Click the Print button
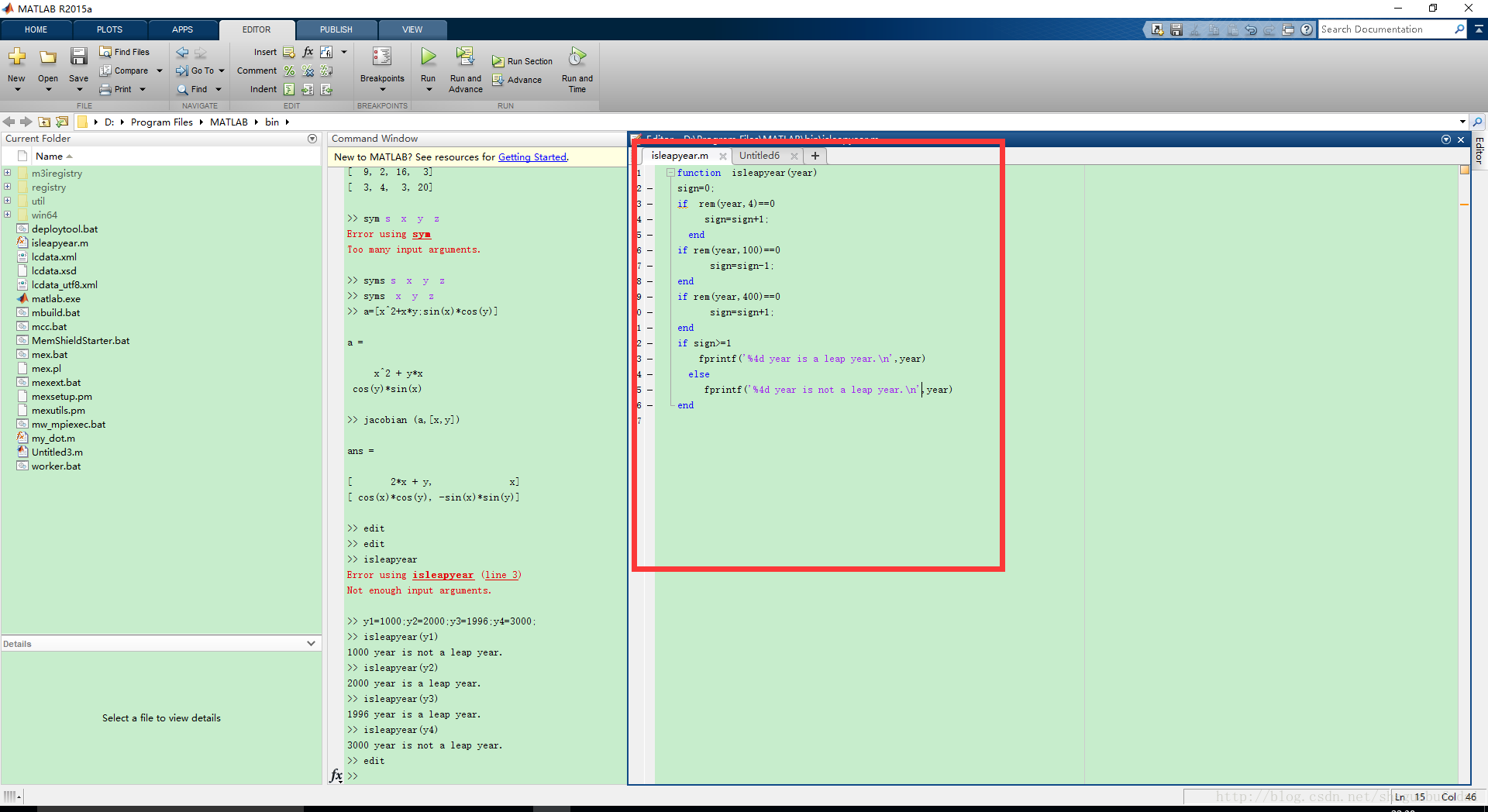 [x=116, y=89]
